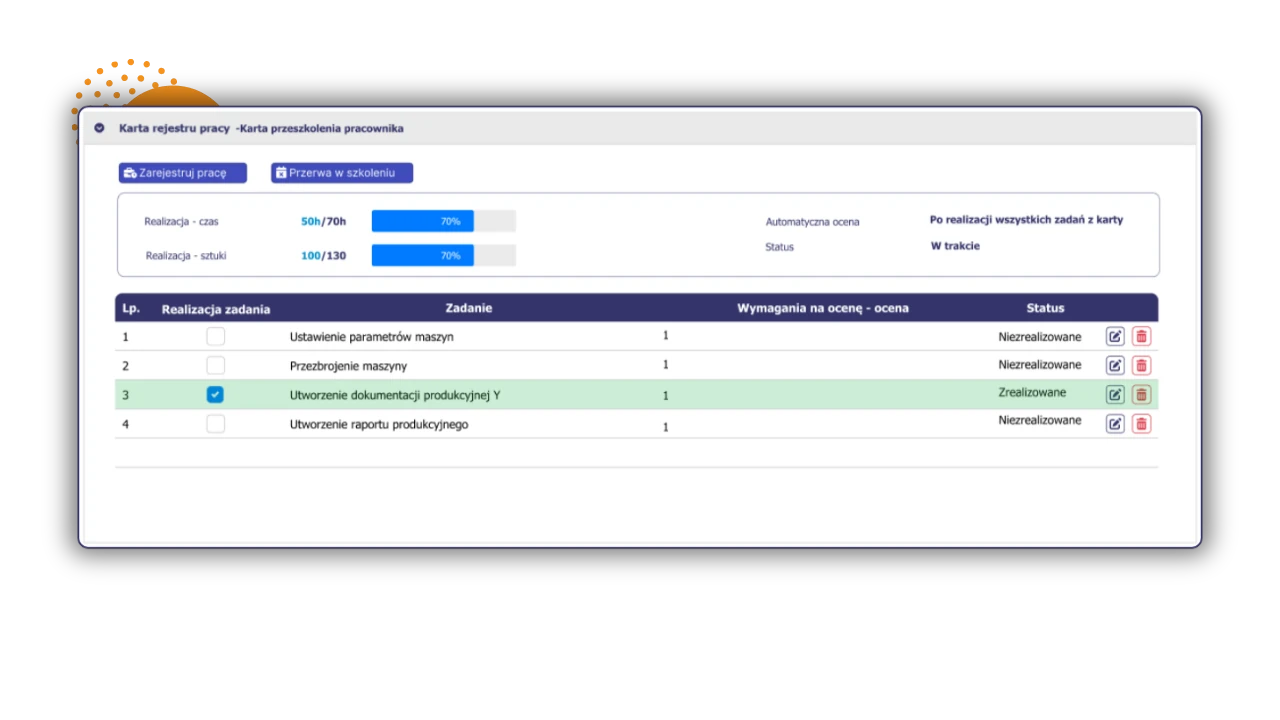The height and width of the screenshot is (720, 1280).
Task: Click the Status column header
Action: [1045, 308]
